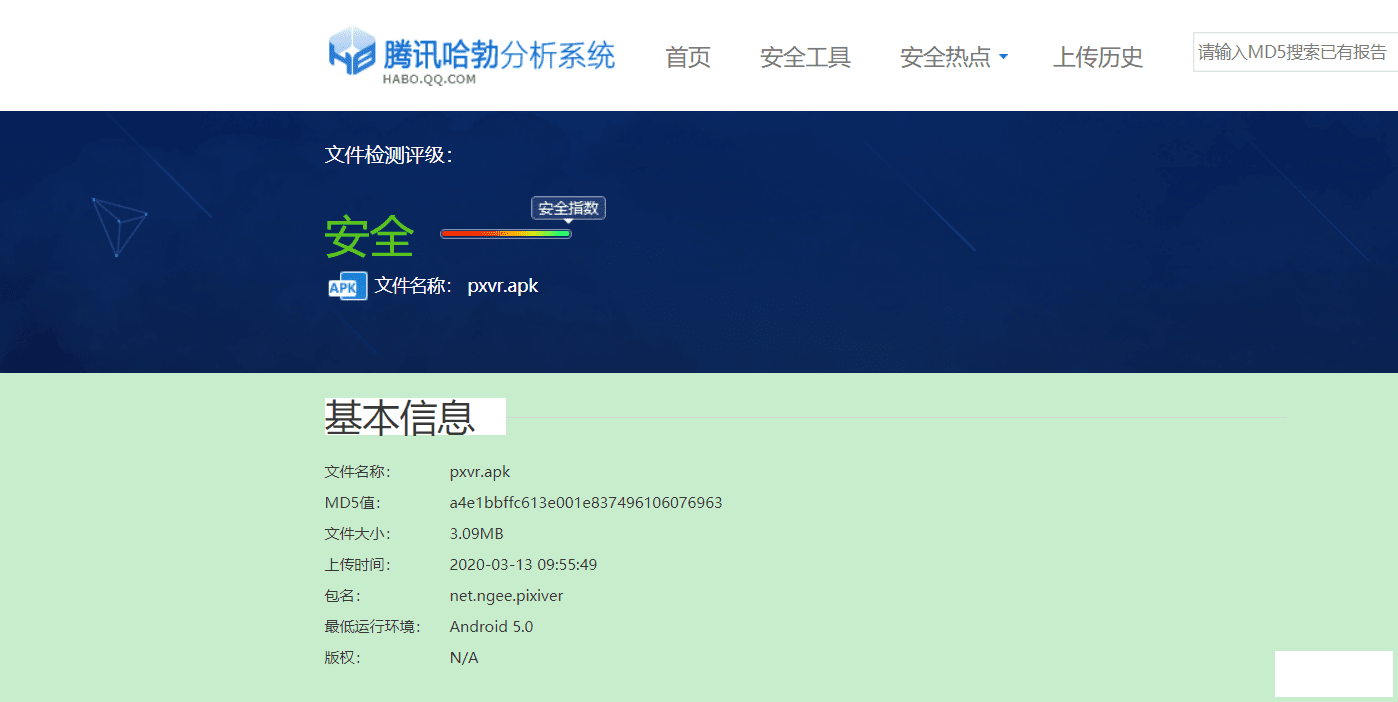Click the 版权 value N/A

click(x=464, y=657)
